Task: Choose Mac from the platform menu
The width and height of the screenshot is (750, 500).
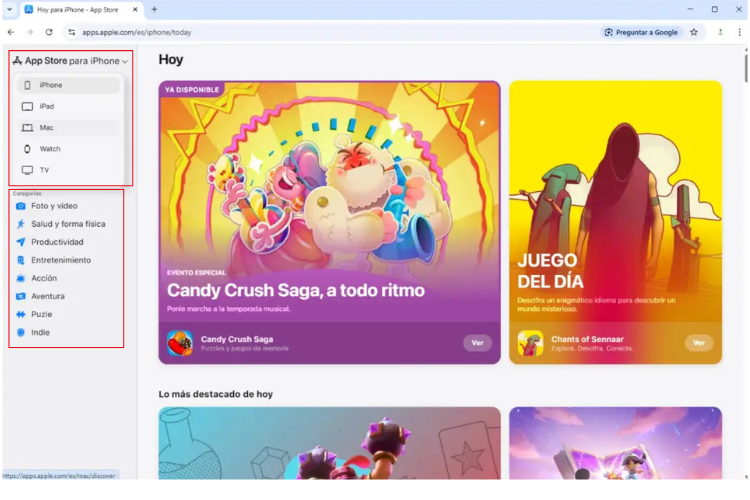Action: [47, 128]
